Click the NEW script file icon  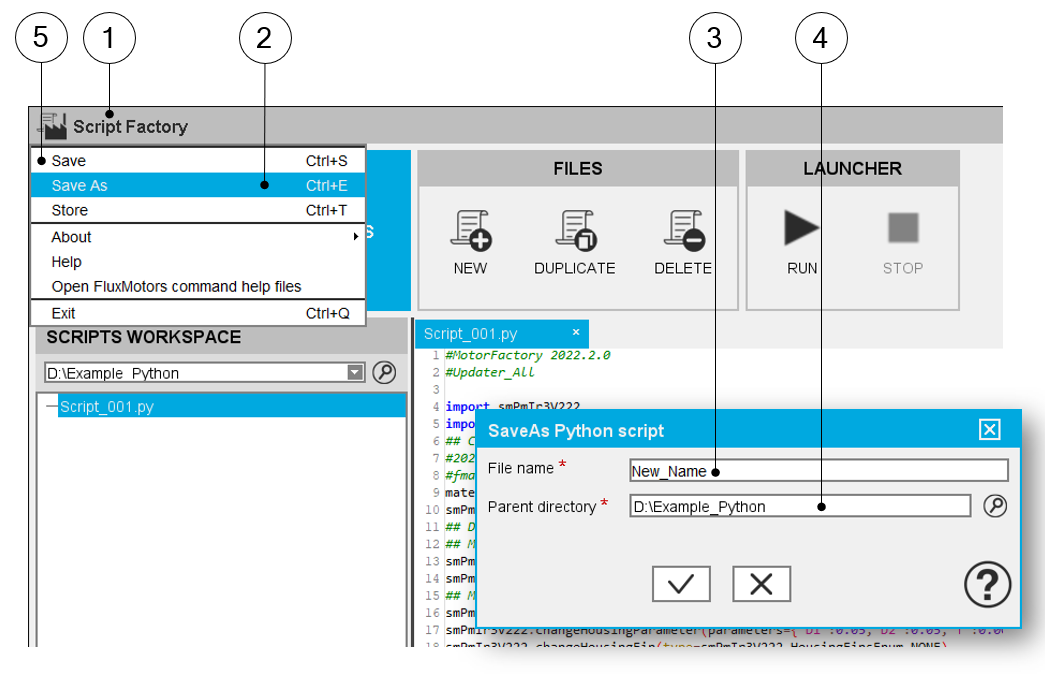[x=470, y=229]
